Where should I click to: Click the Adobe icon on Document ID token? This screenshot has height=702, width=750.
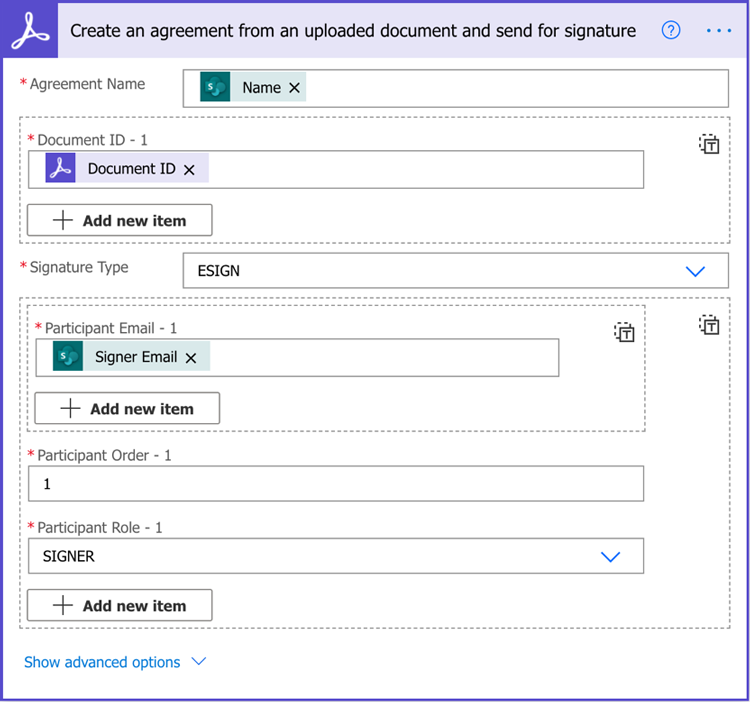click(60, 168)
